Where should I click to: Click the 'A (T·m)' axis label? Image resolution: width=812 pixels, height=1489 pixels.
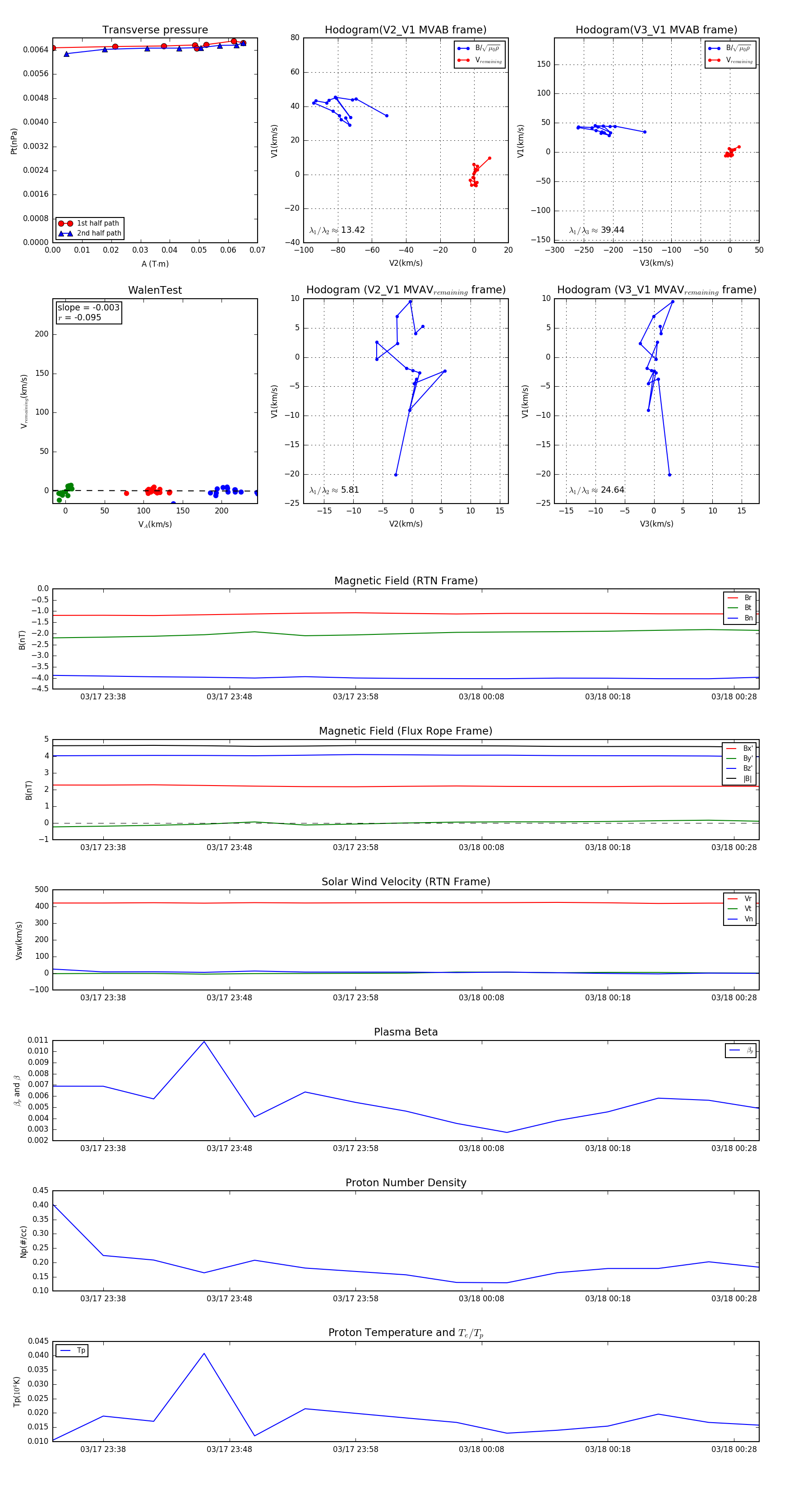click(x=155, y=264)
